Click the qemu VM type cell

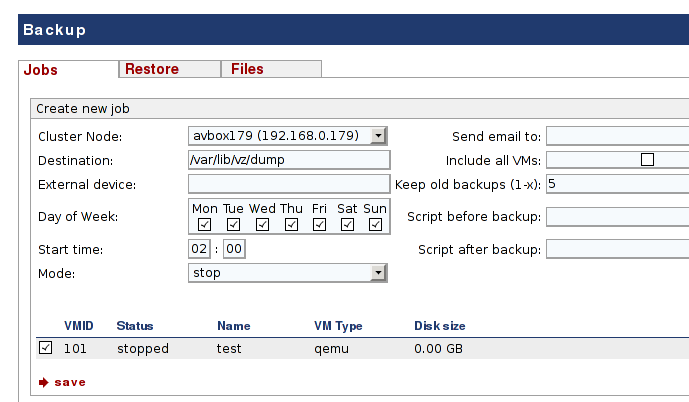click(x=331, y=349)
